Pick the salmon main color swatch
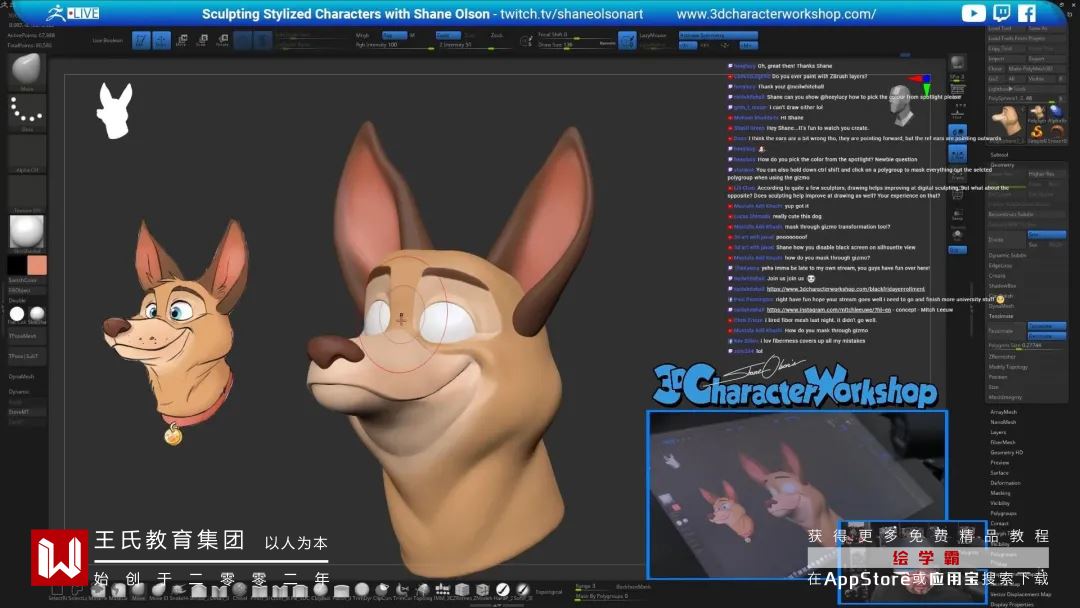The width and height of the screenshot is (1080, 608). 37,265
